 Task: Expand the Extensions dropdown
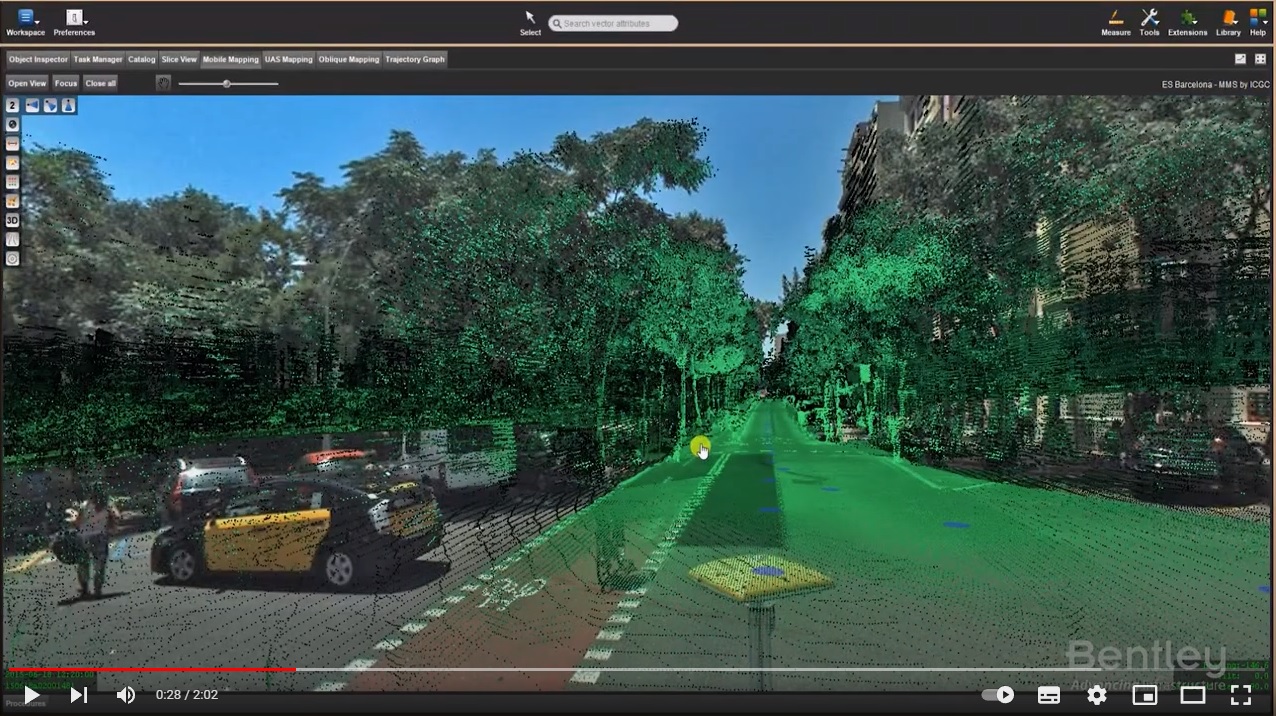(1187, 18)
